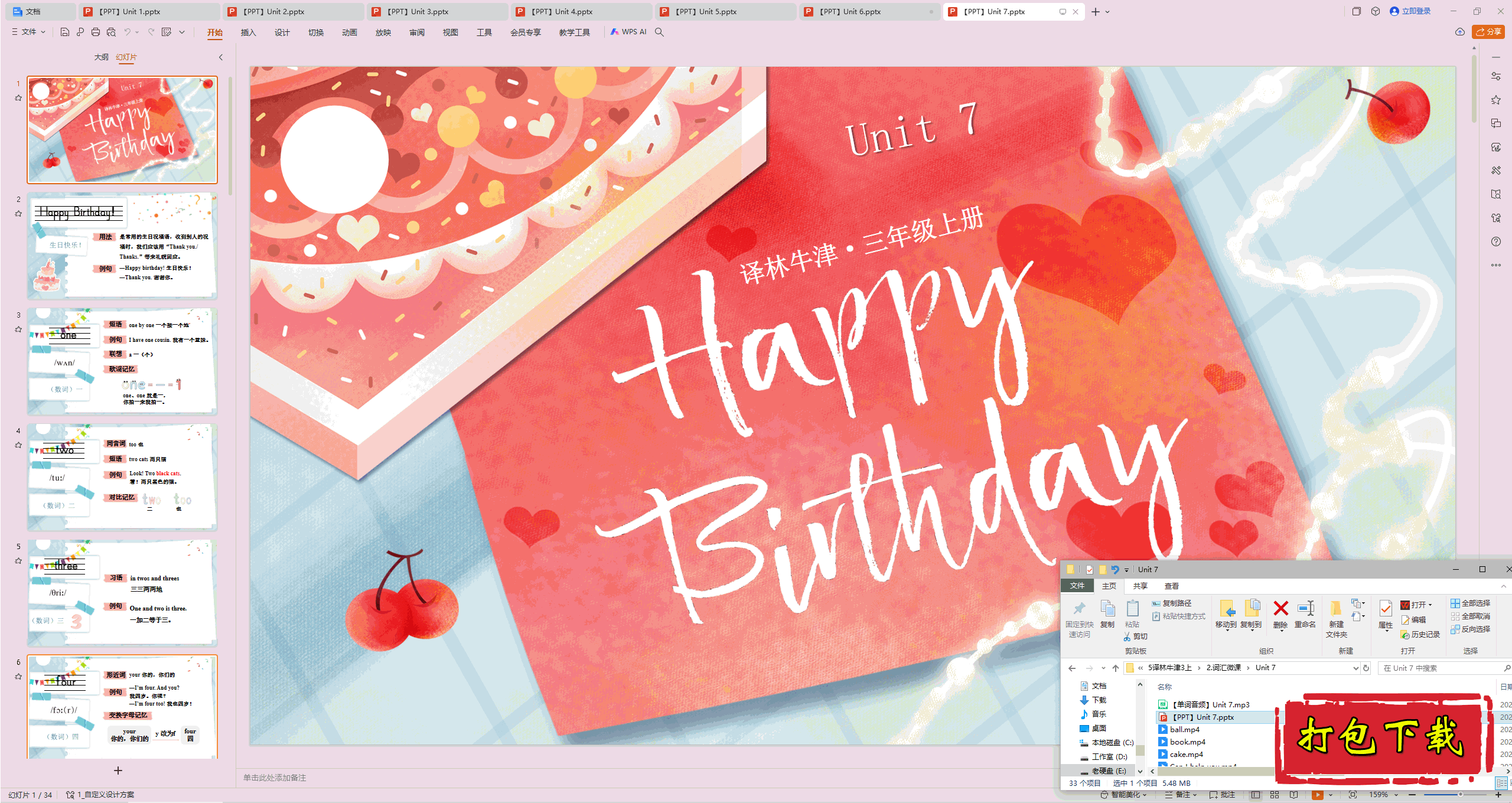Viewport: 1512px width, 803px height.
Task: Click the Explorer address refresh icon
Action: pyautogui.click(x=1366, y=668)
